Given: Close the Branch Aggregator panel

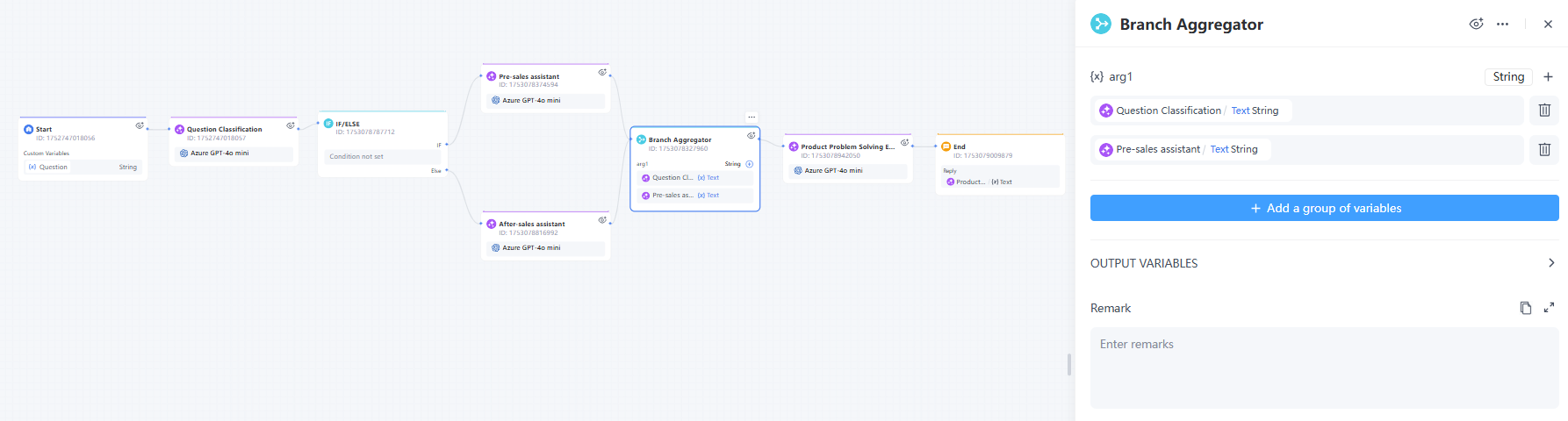Looking at the screenshot, I should point(1548,25).
